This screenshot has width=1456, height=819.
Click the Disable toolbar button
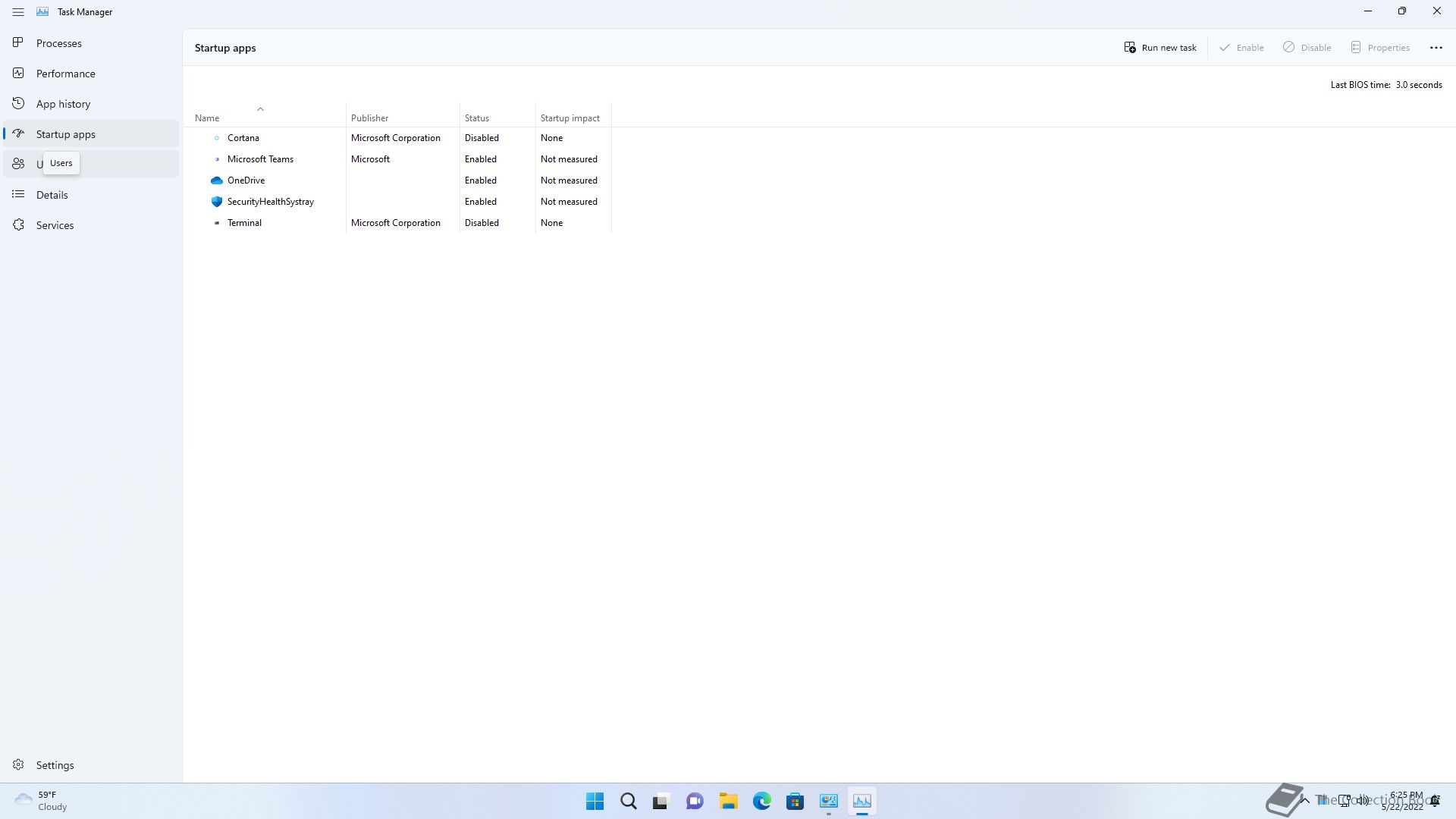1307,48
